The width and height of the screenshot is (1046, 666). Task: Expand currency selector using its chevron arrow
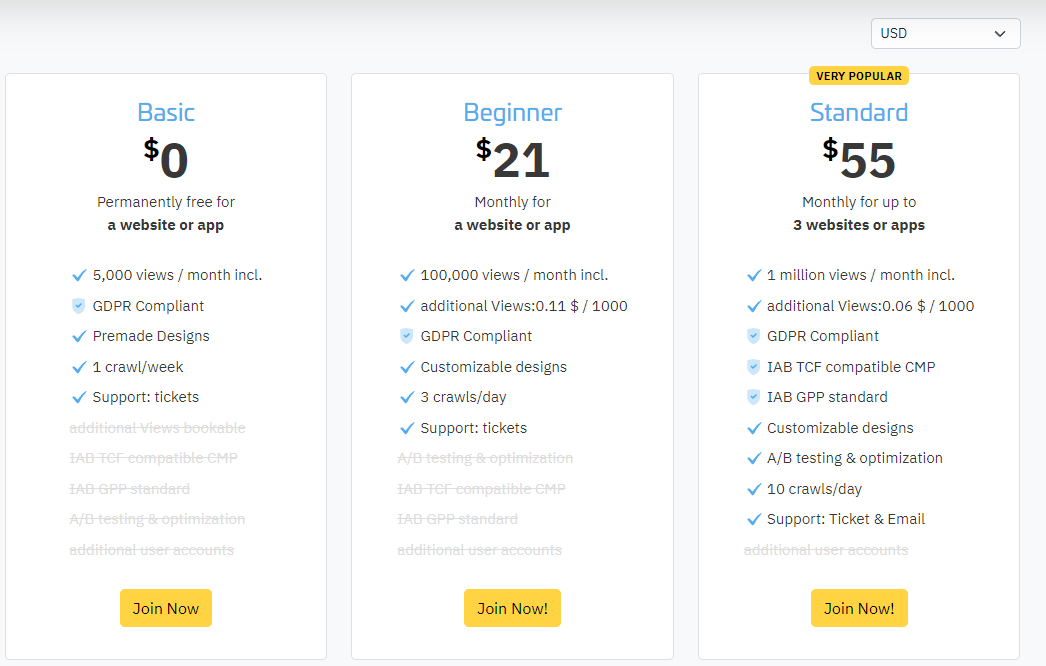click(1000, 34)
